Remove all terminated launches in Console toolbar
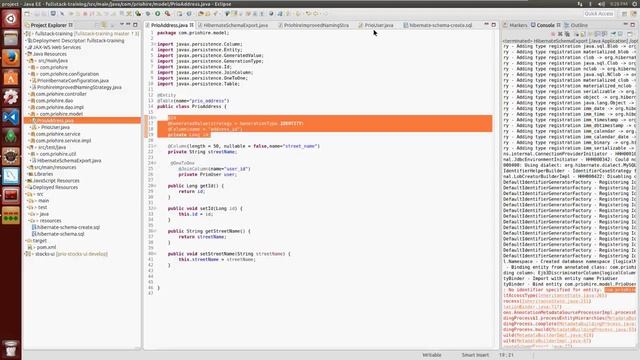 [x=567, y=34]
